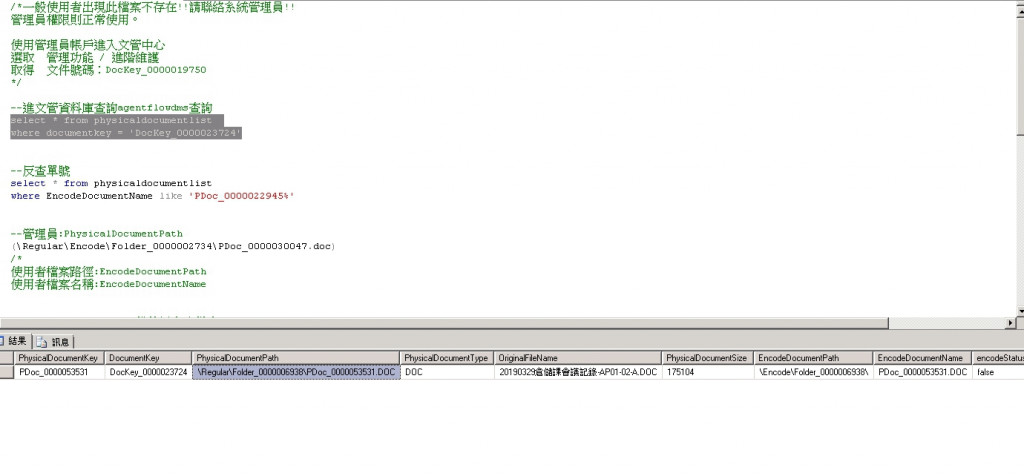Select the EncodeDocumentName column header
1024x476 pixels.
pos(922,358)
